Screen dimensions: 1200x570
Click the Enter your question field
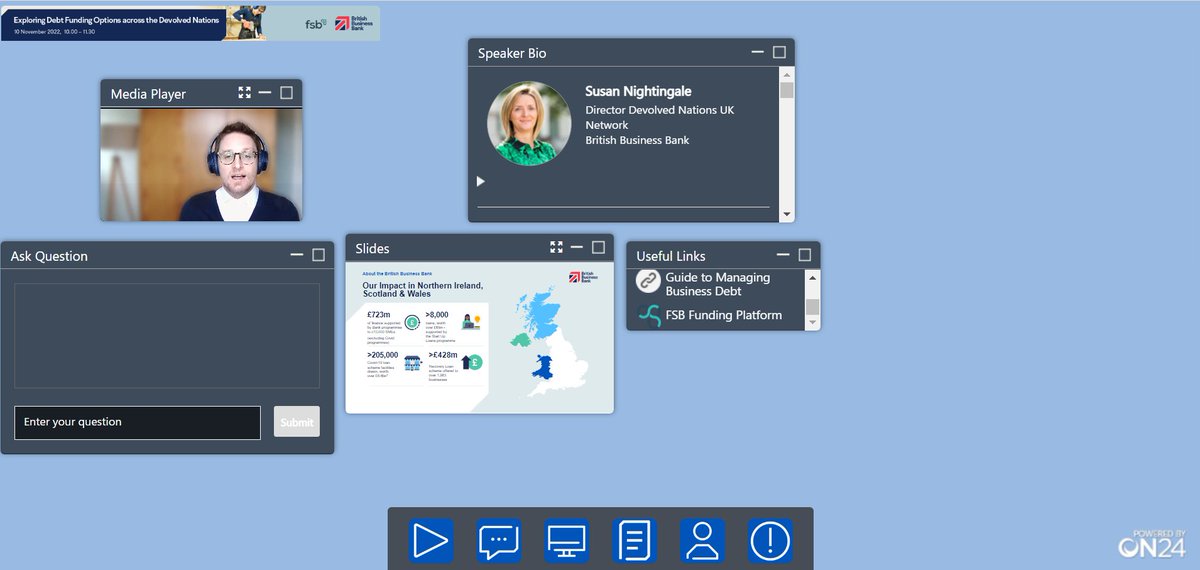(137, 422)
